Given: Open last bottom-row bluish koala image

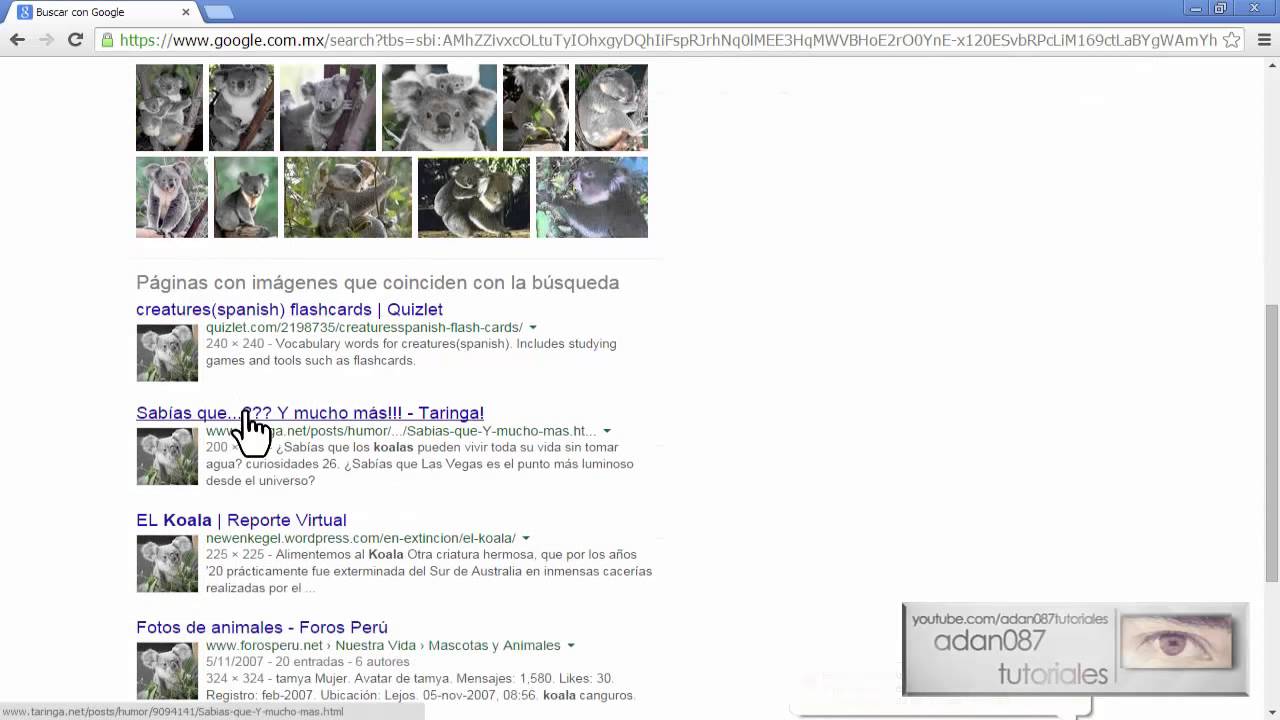Looking at the screenshot, I should click(592, 197).
